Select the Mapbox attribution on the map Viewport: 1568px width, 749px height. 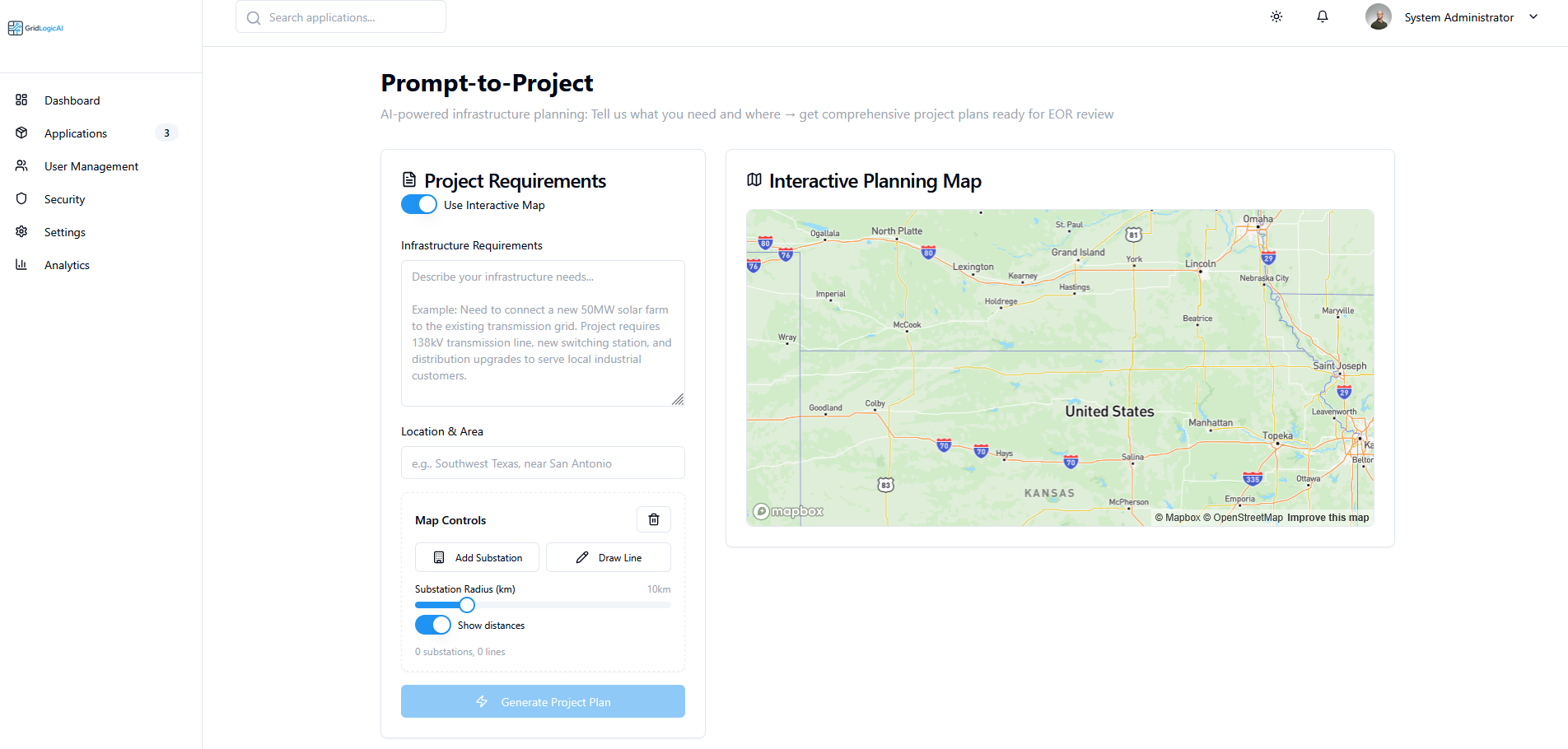[787, 510]
